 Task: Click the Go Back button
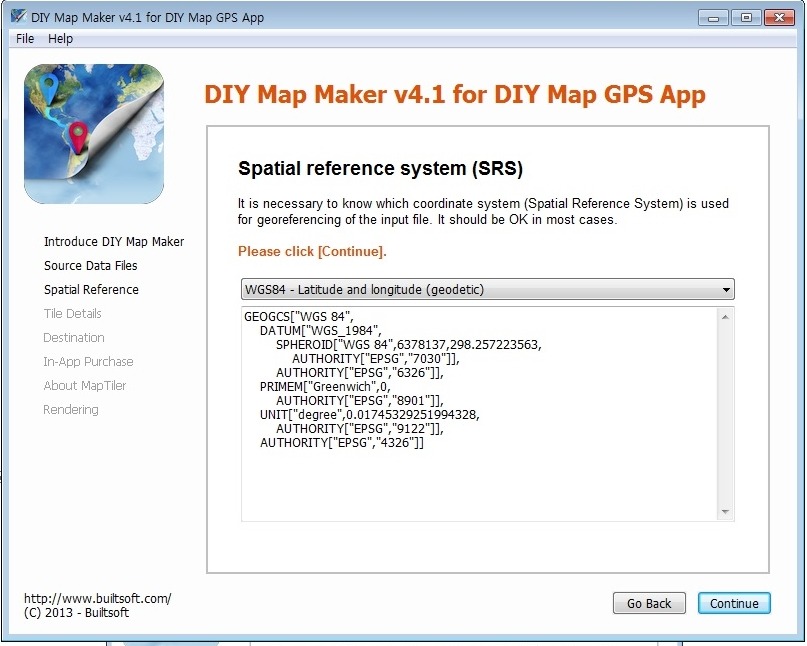click(649, 603)
